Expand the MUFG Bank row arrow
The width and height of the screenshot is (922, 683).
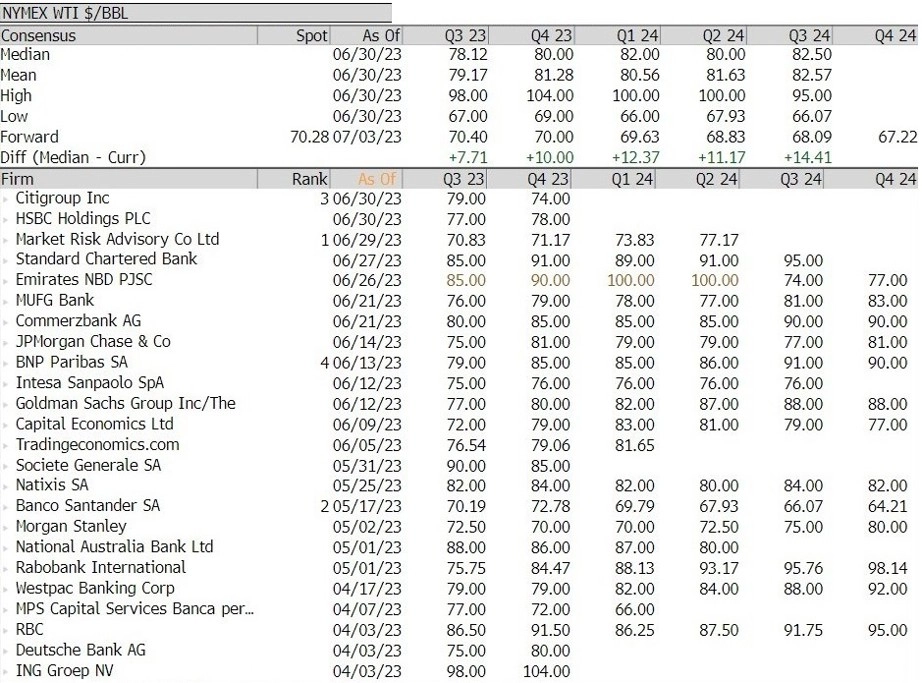(x=6, y=302)
